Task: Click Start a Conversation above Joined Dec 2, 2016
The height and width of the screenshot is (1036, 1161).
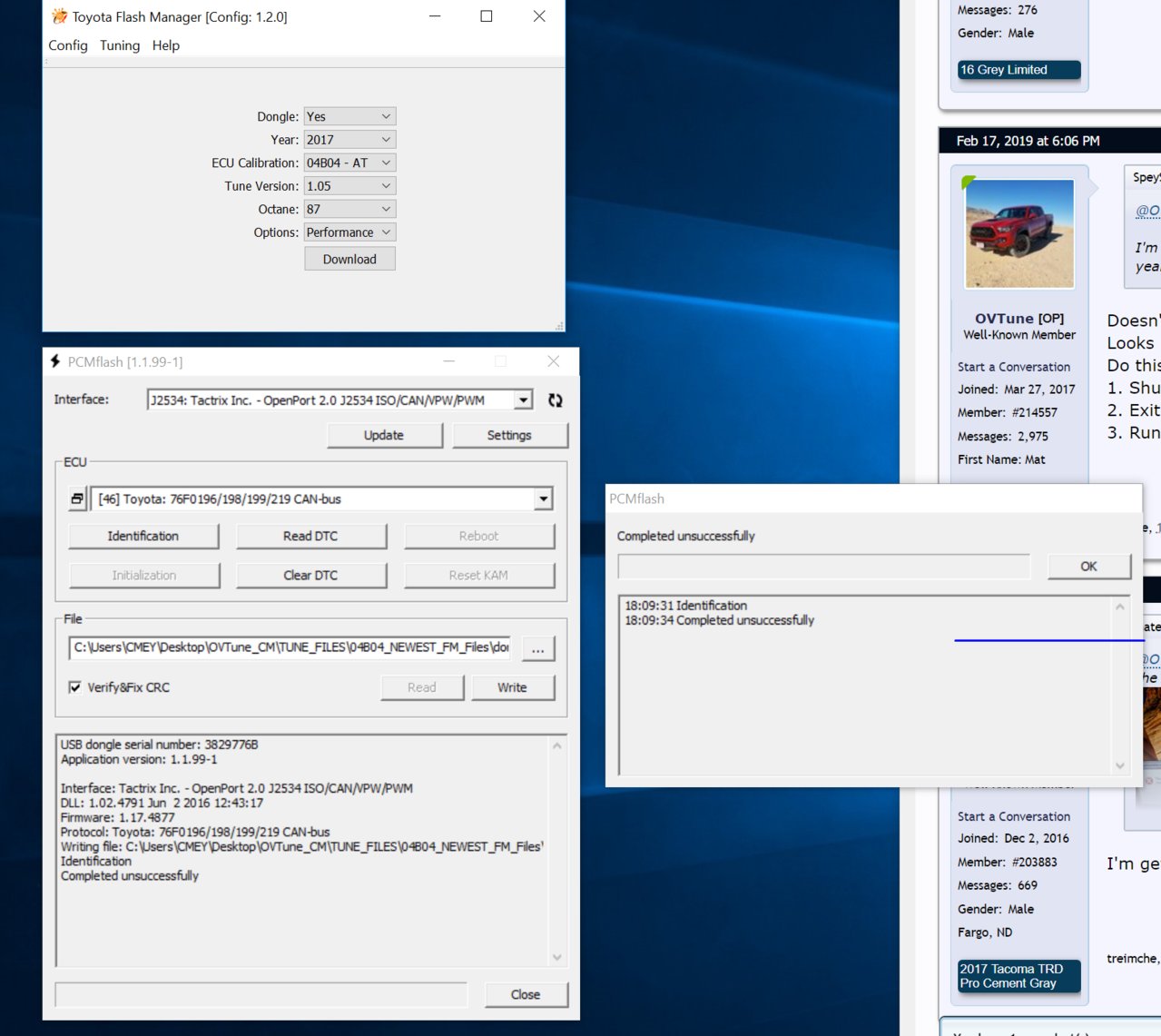Action: click(x=1014, y=816)
